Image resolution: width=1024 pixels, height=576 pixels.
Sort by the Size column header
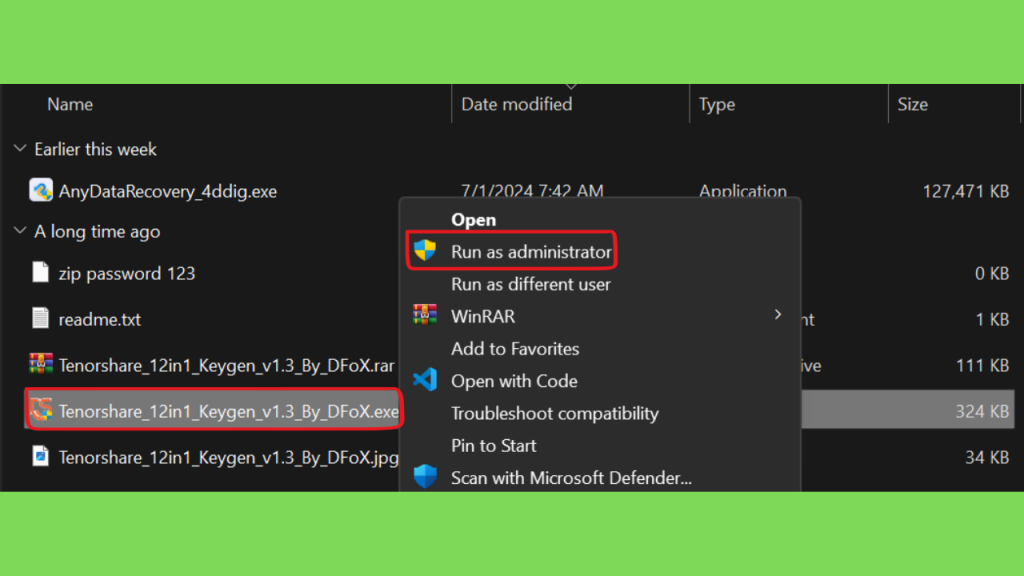pos(912,104)
